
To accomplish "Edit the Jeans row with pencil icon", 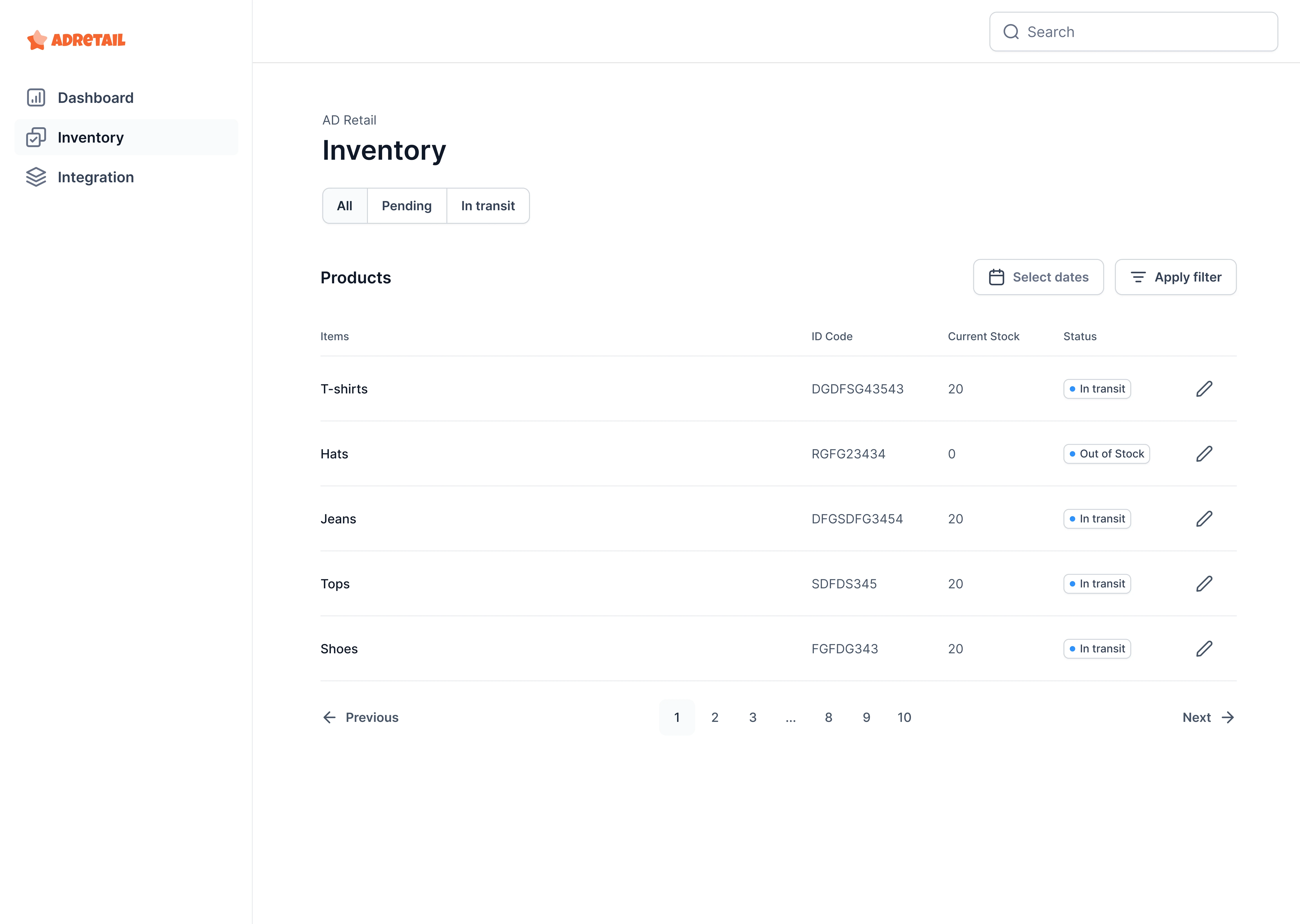I will [1204, 518].
